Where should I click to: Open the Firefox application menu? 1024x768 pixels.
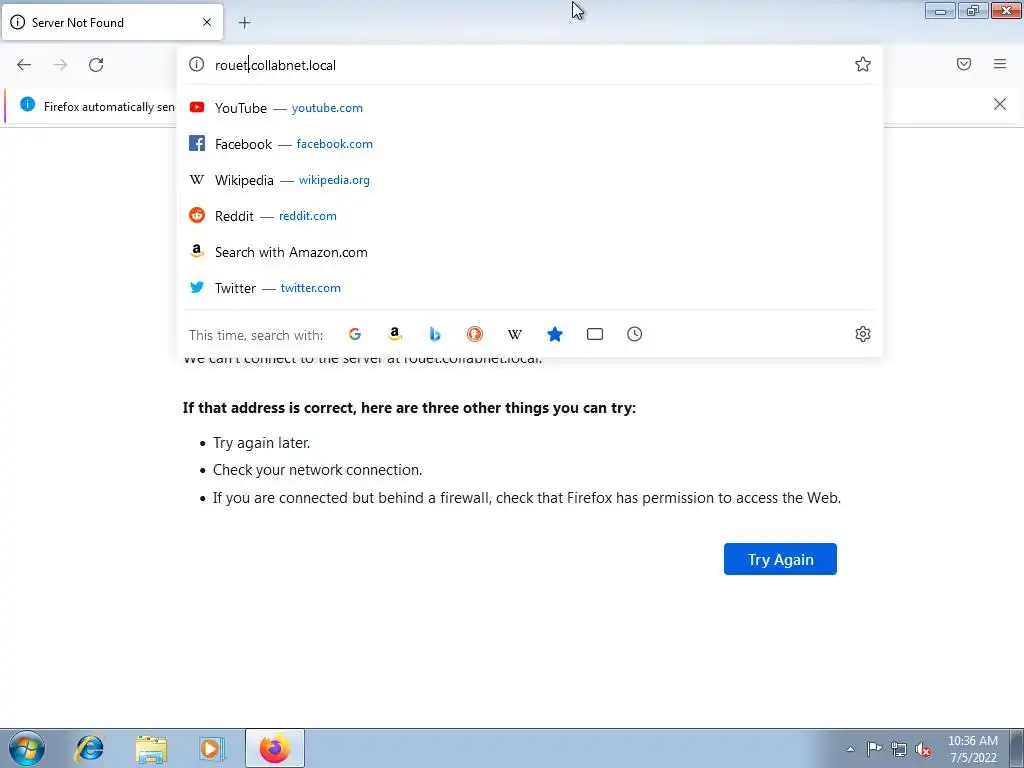point(1000,64)
